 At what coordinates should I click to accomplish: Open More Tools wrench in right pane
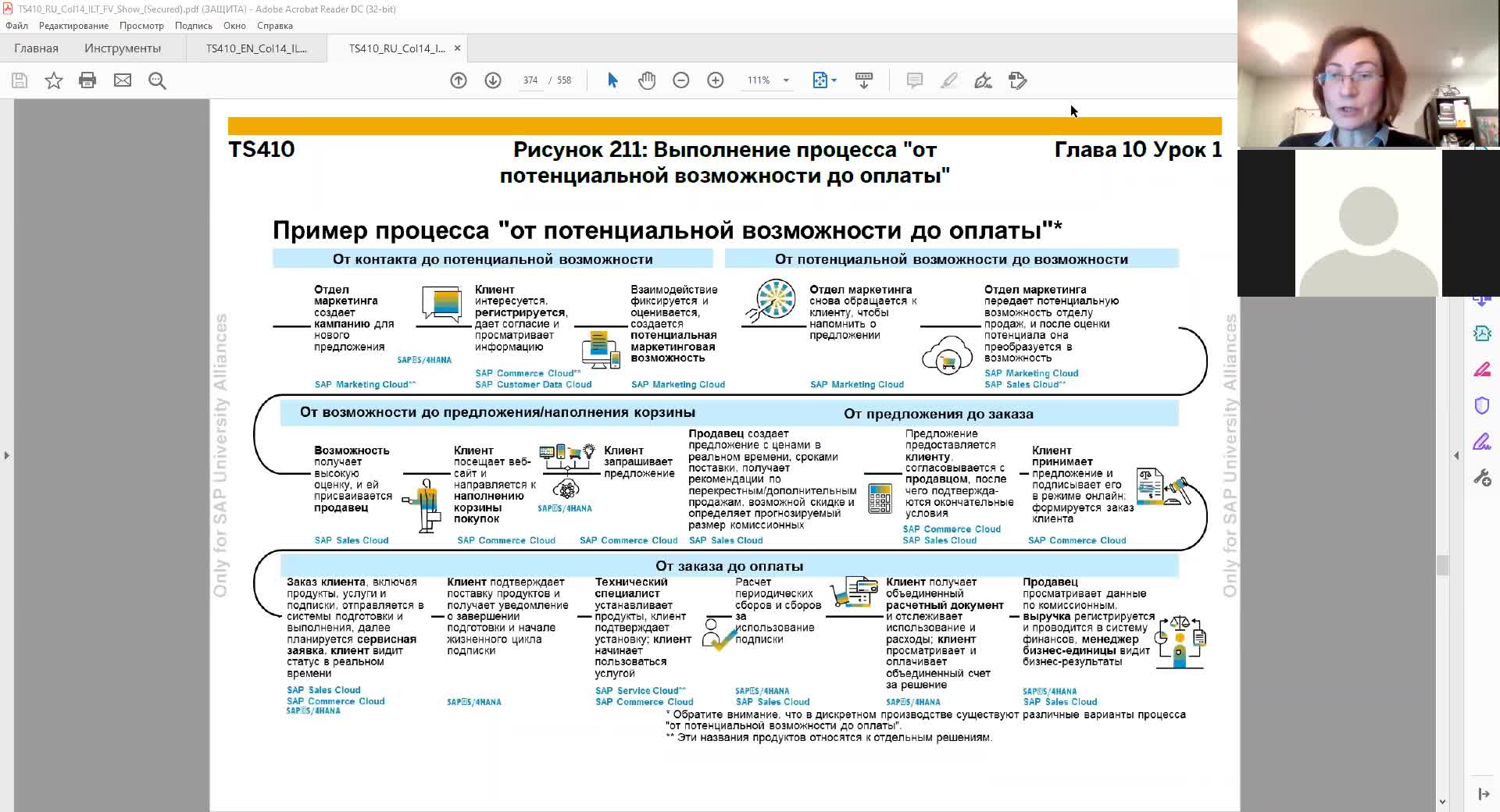pos(1482,477)
